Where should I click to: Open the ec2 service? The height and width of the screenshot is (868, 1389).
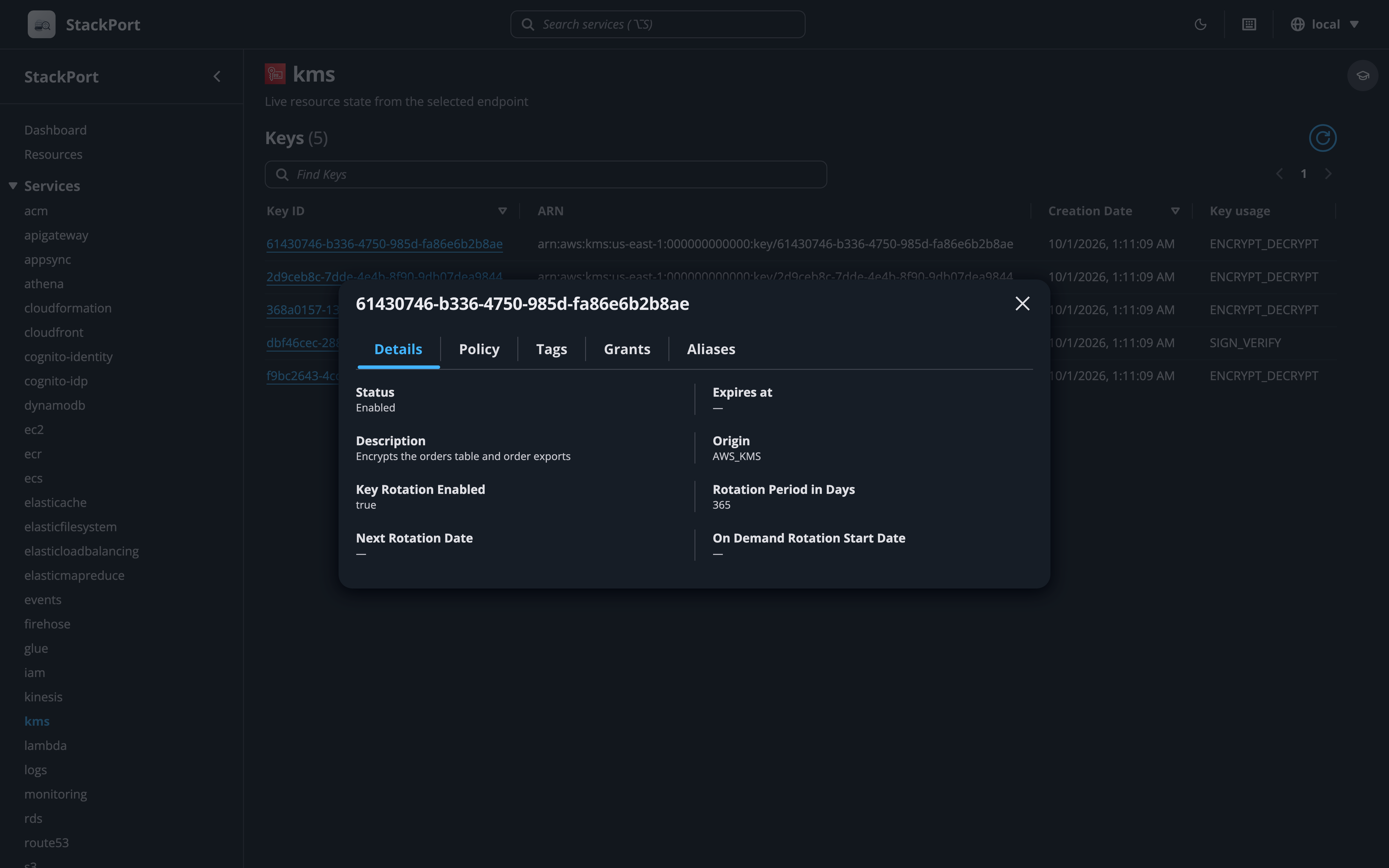[34, 429]
